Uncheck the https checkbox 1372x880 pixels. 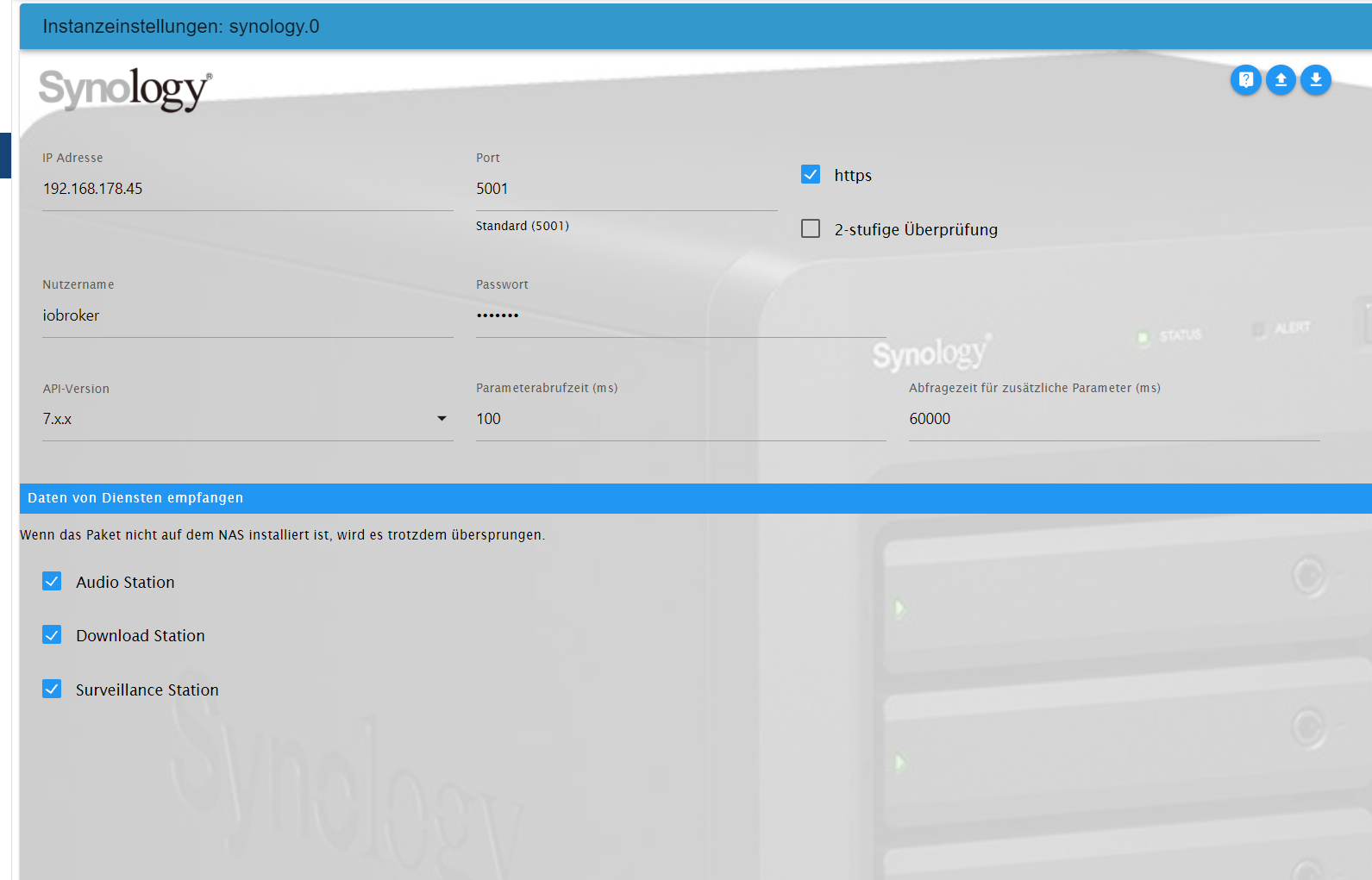coord(811,175)
